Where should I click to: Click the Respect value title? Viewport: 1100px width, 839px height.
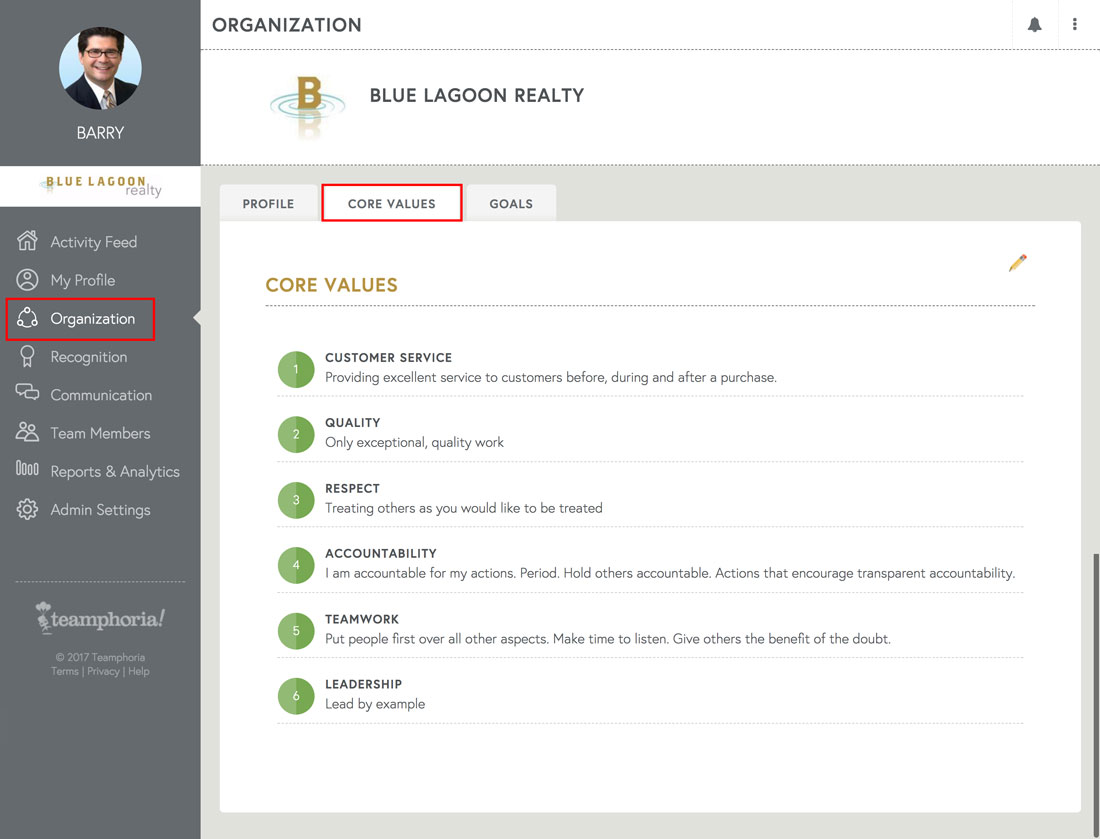pyautogui.click(x=352, y=488)
